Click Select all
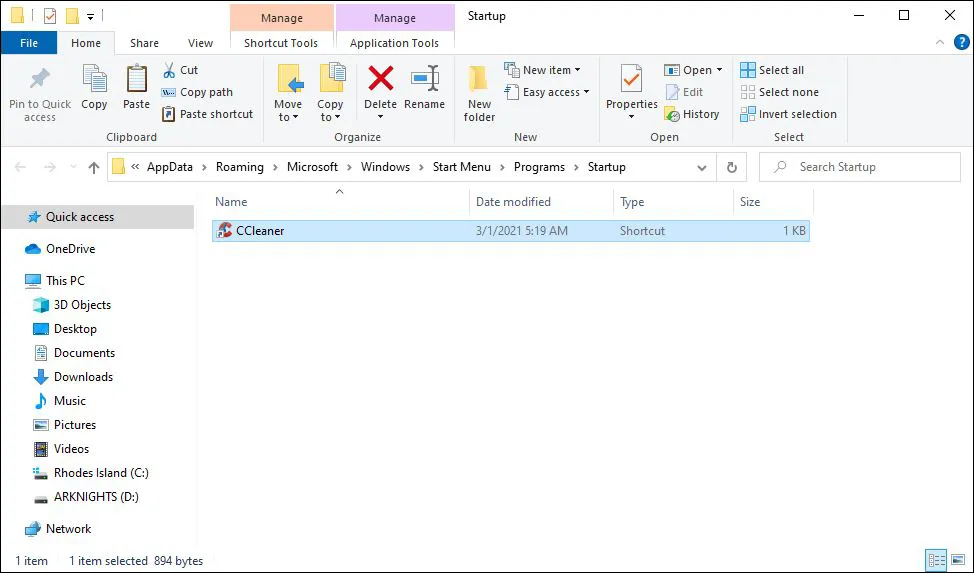Viewport: 974px width, 573px height. coord(772,70)
